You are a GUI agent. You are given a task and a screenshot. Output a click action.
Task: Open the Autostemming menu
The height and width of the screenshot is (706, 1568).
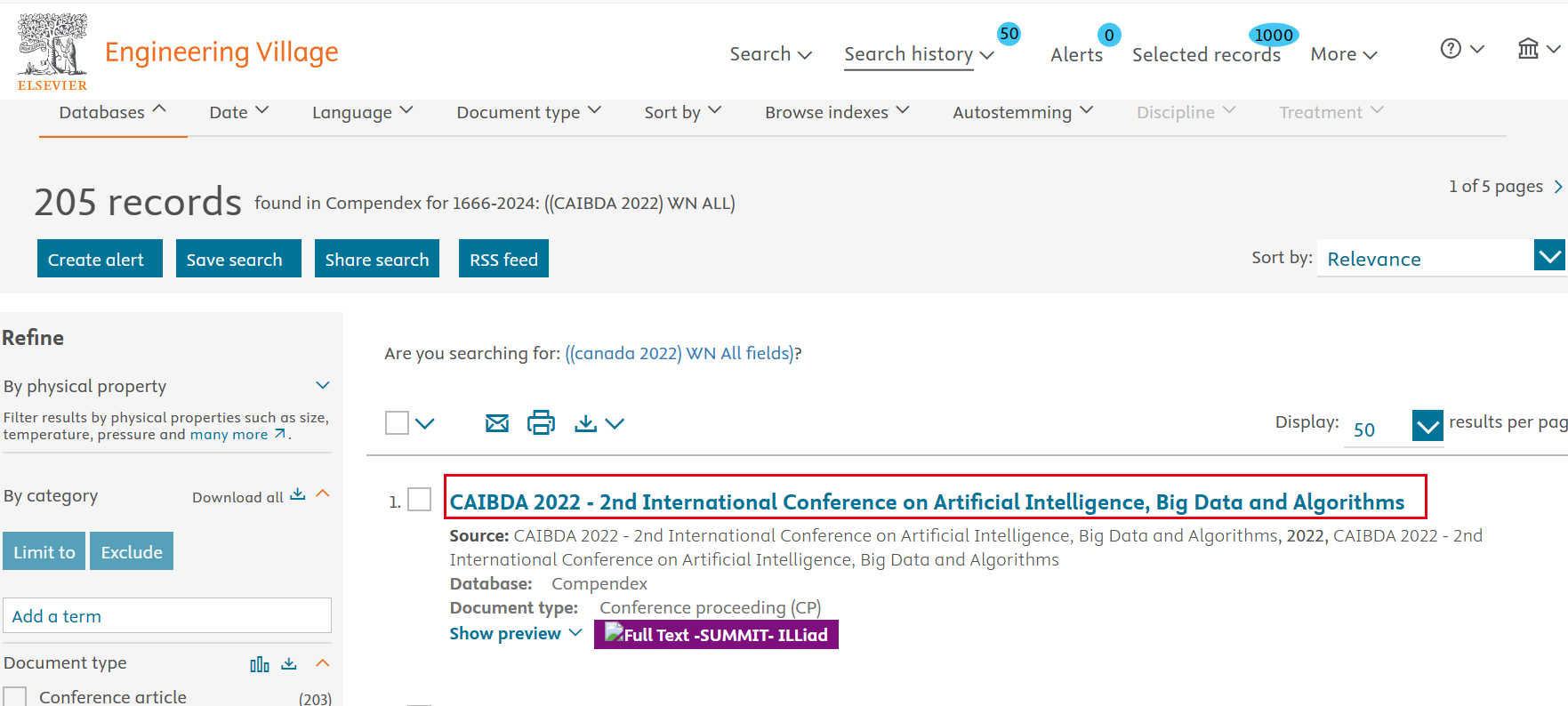1023,112
